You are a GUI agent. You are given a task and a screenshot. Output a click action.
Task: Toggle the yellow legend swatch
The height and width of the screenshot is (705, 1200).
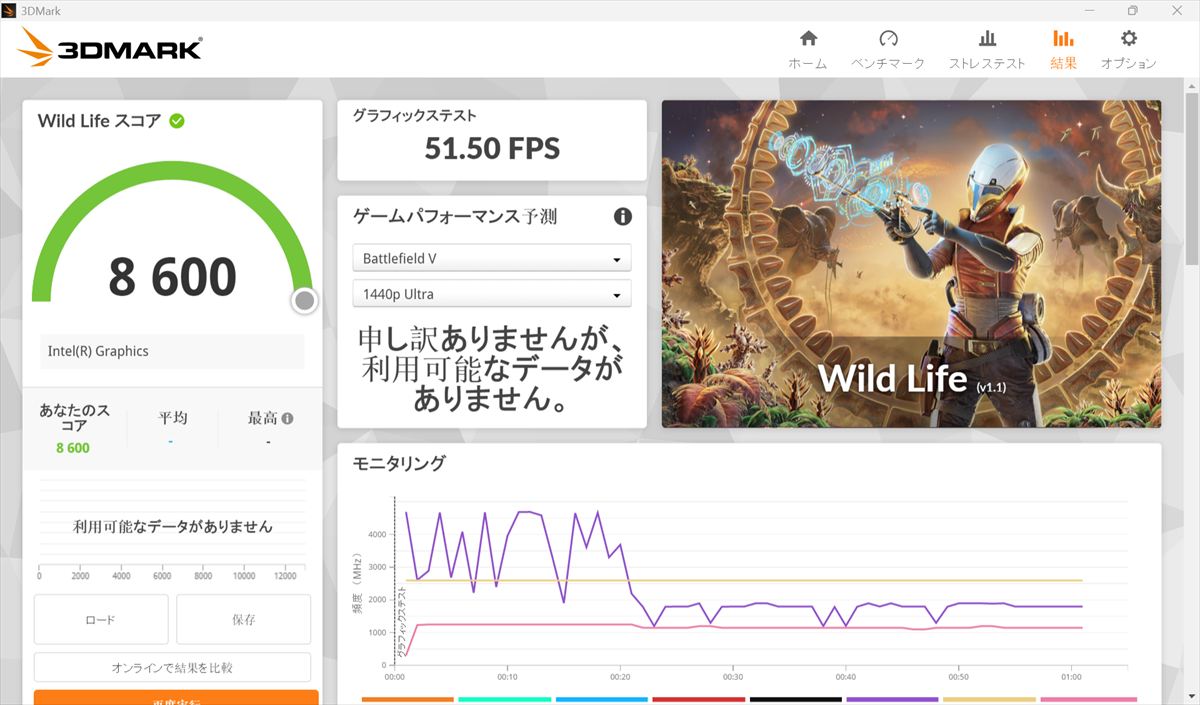(x=989, y=700)
